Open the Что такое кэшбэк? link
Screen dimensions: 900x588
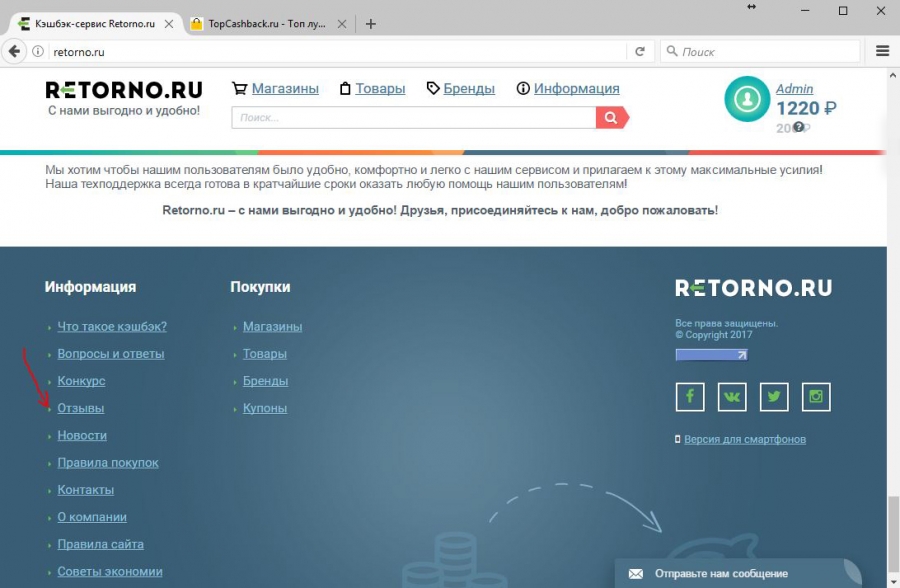tap(112, 327)
